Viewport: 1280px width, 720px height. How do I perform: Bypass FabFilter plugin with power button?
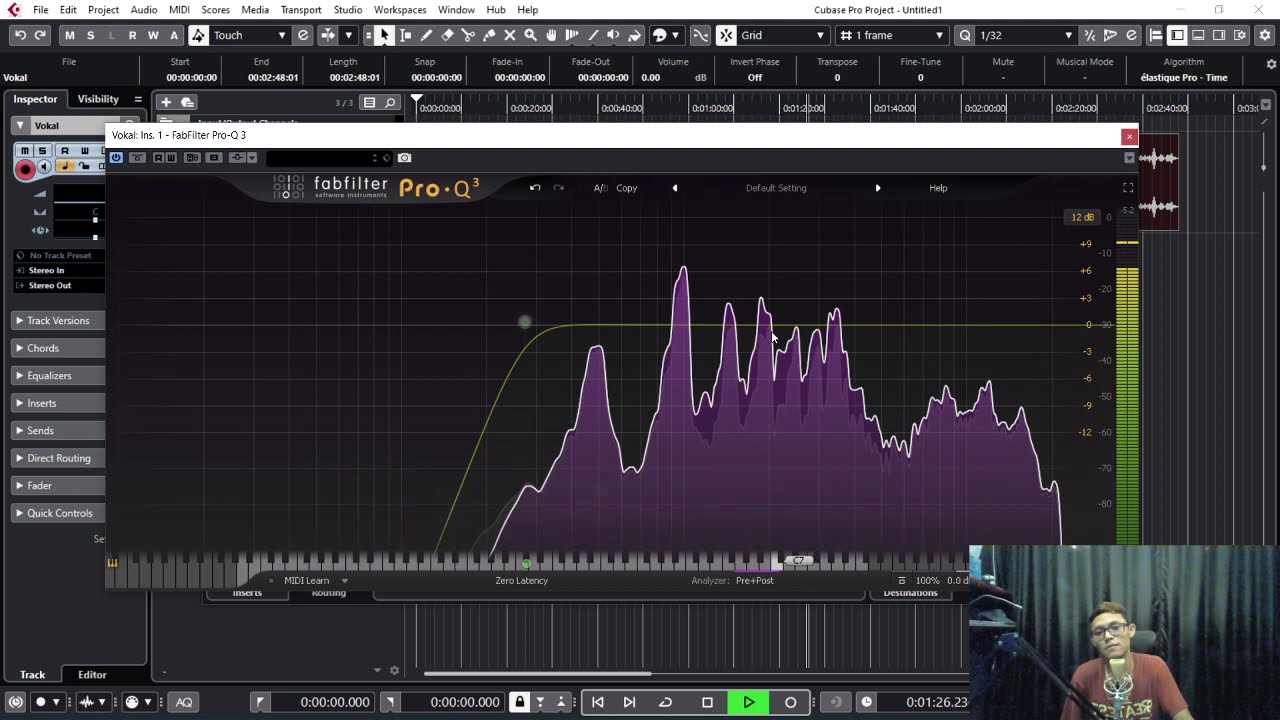(x=116, y=158)
